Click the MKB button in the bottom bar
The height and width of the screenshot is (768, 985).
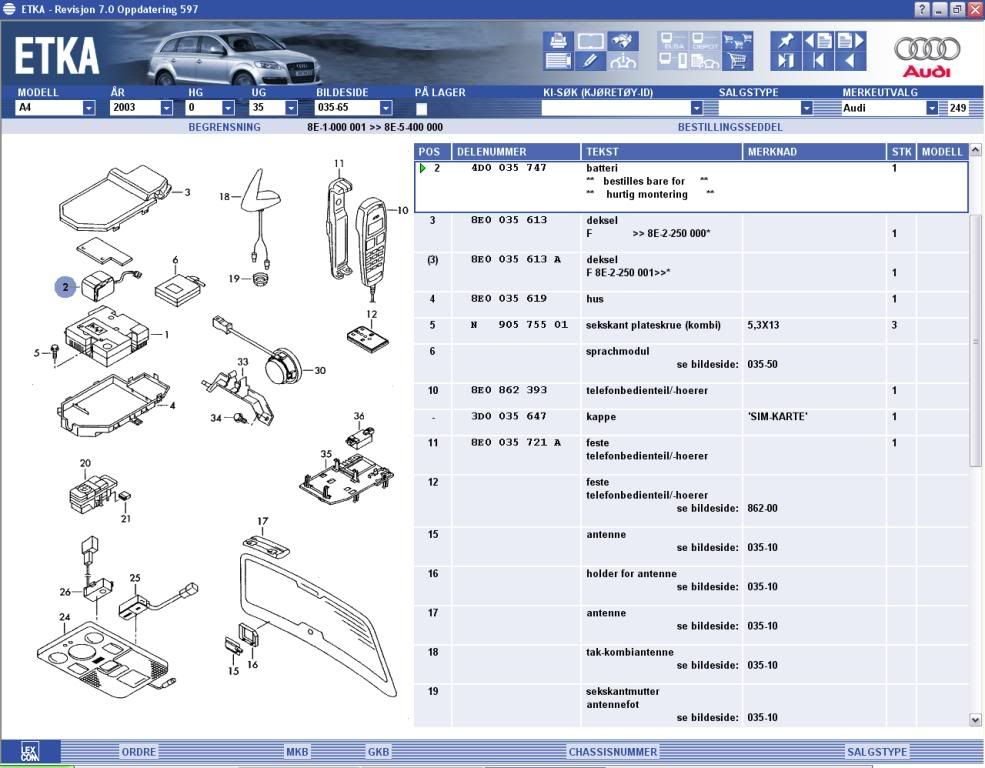(x=297, y=752)
